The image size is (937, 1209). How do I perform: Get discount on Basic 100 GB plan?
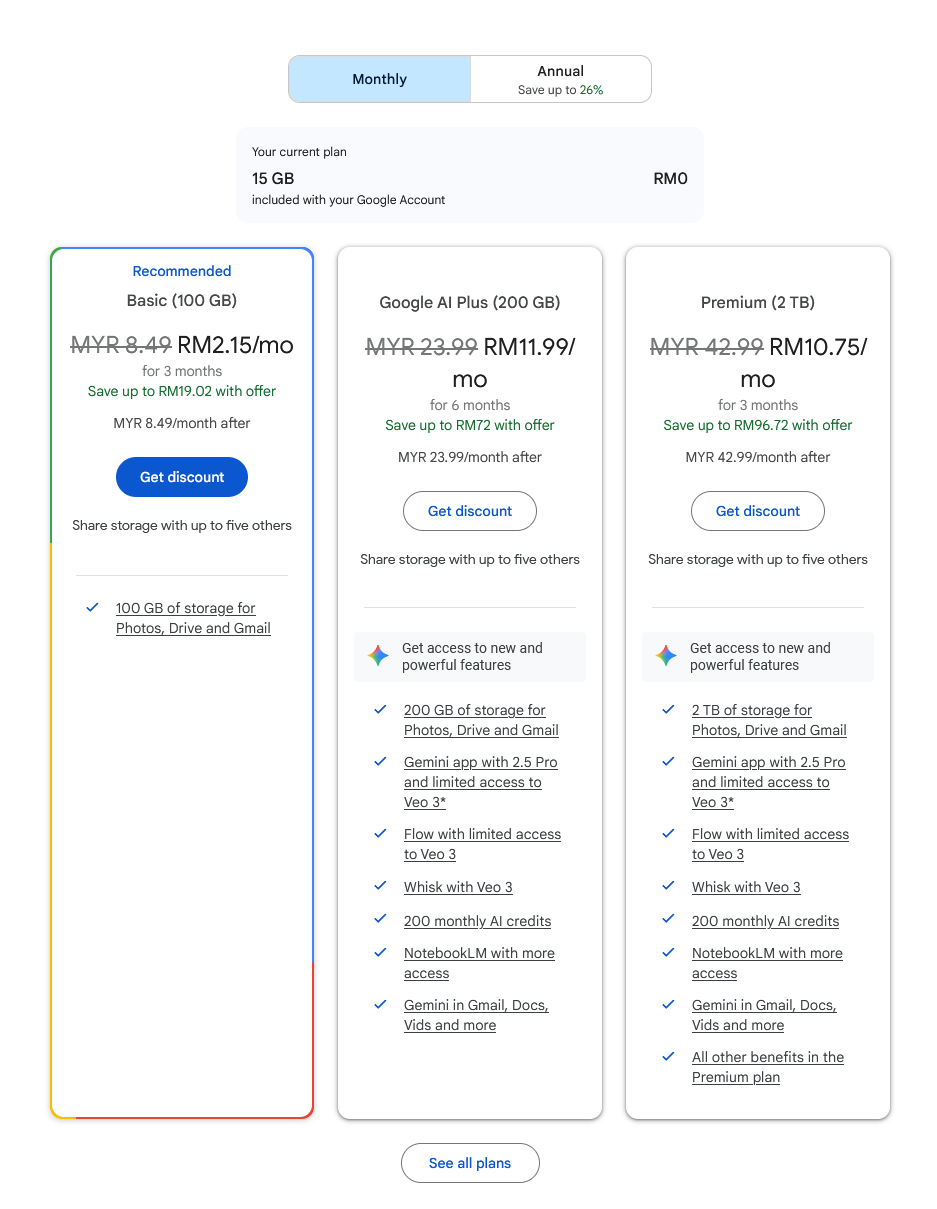click(182, 477)
